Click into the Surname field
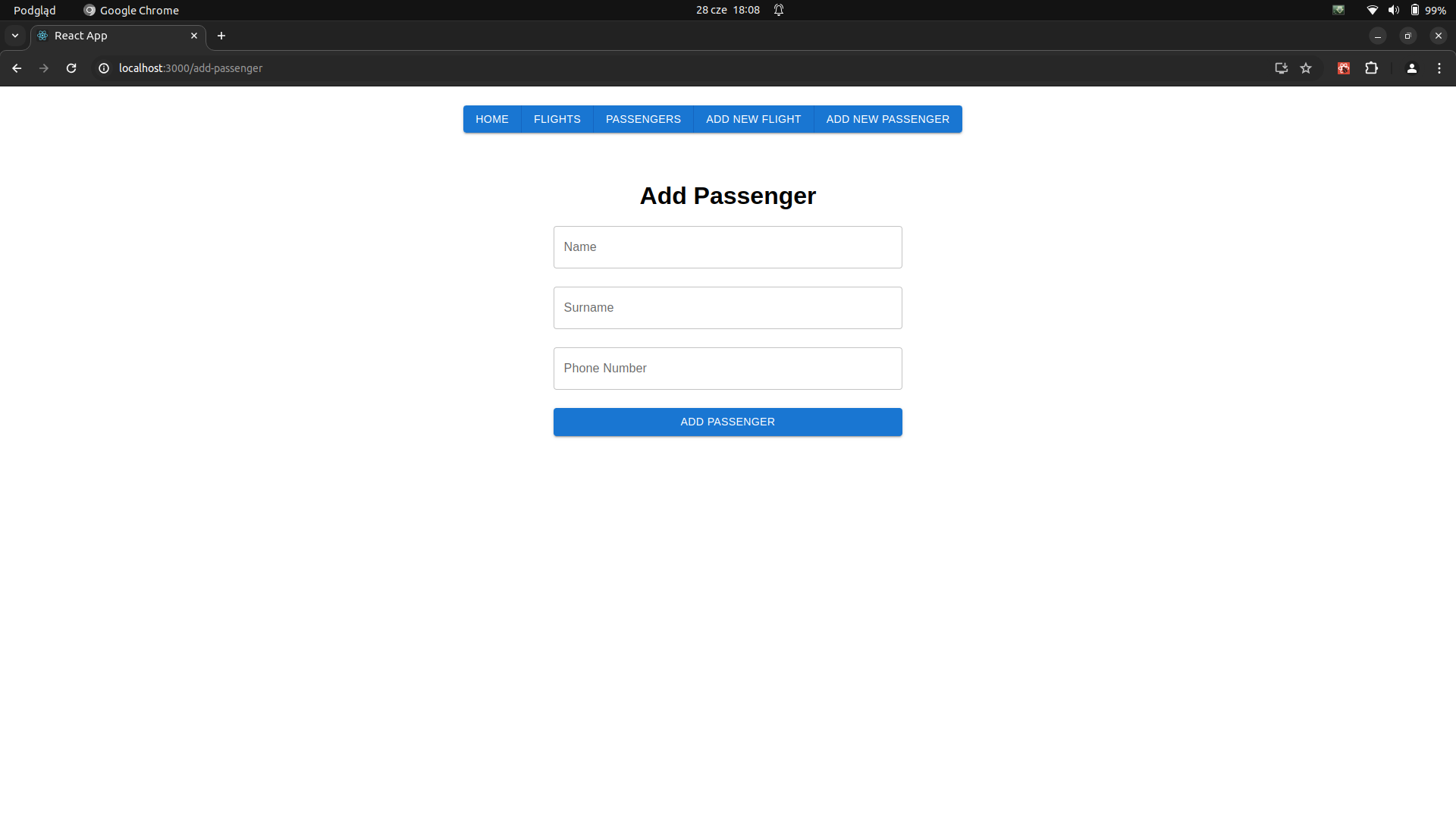Image resolution: width=1456 pixels, height=819 pixels. coord(727,308)
